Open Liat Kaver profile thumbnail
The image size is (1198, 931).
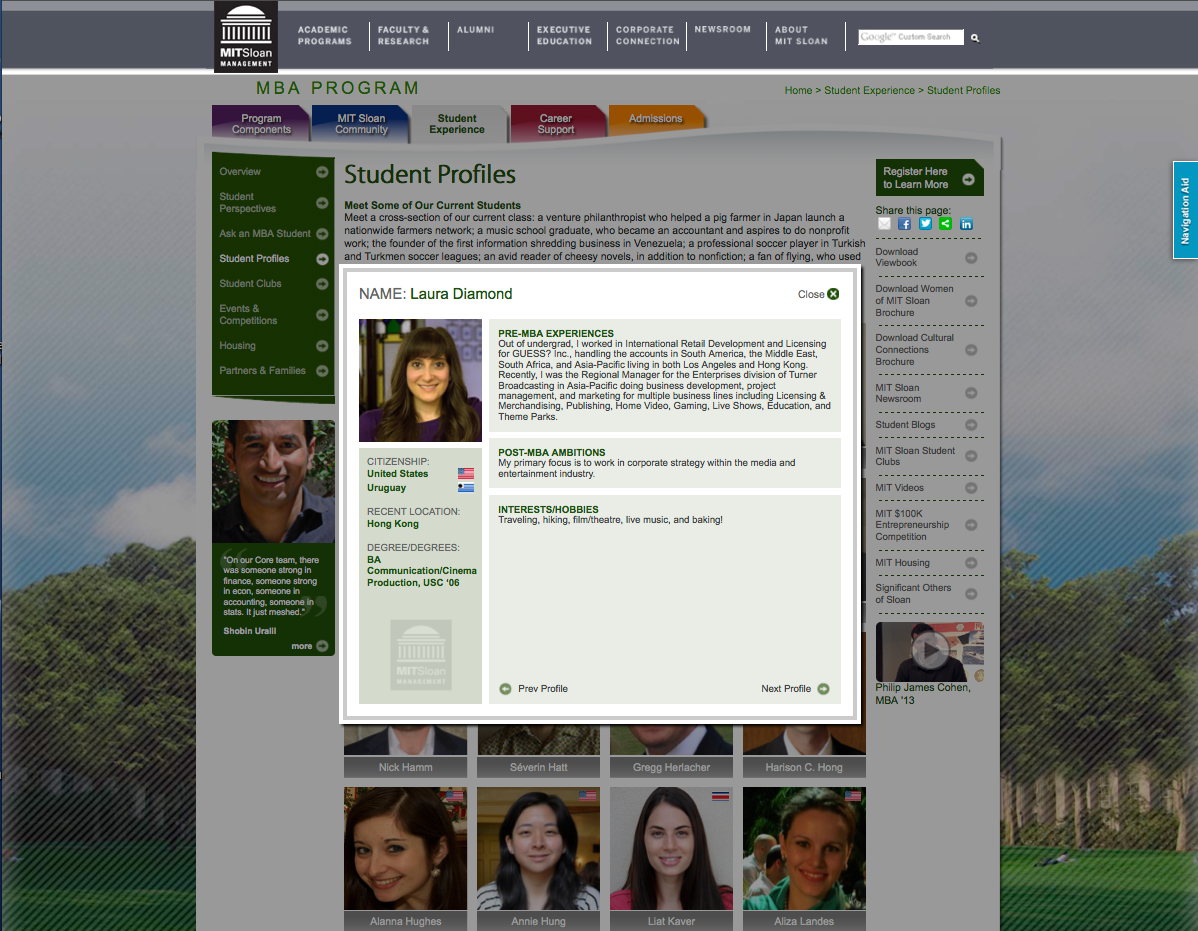click(672, 849)
